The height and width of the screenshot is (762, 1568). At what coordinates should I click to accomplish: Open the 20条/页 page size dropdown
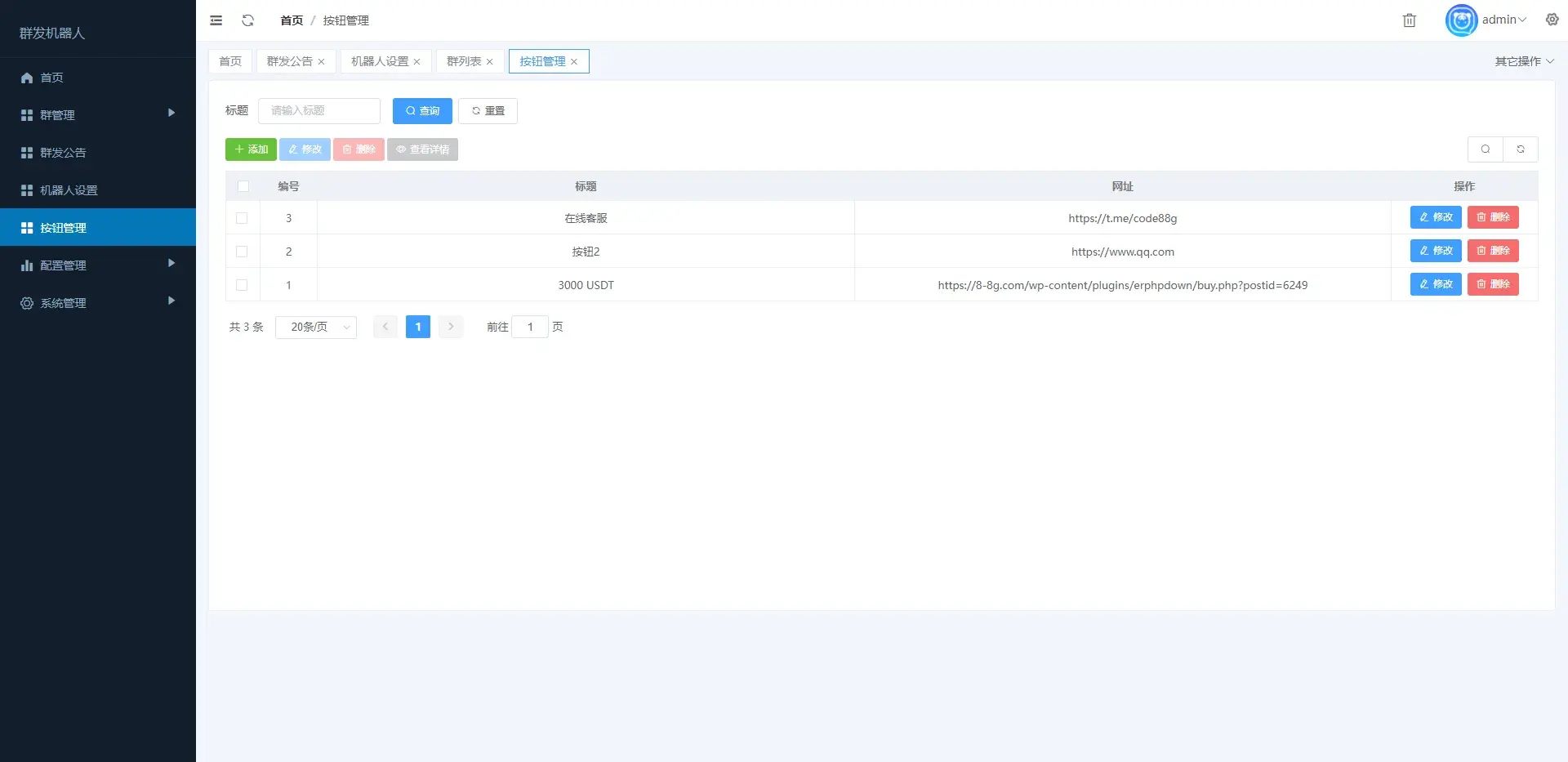click(316, 327)
